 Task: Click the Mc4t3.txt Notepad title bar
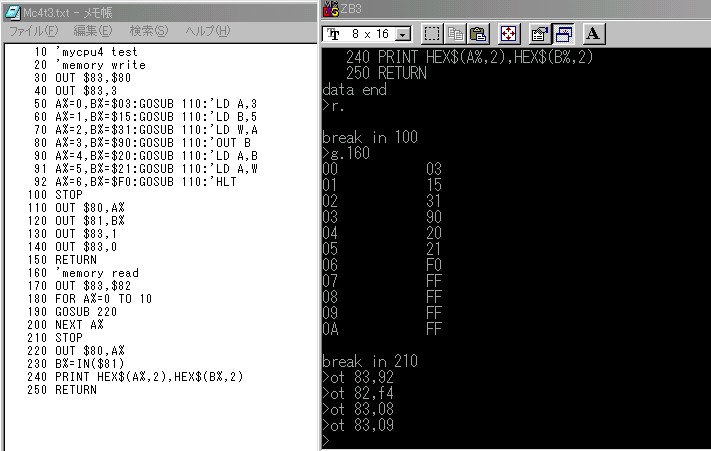(159, 12)
